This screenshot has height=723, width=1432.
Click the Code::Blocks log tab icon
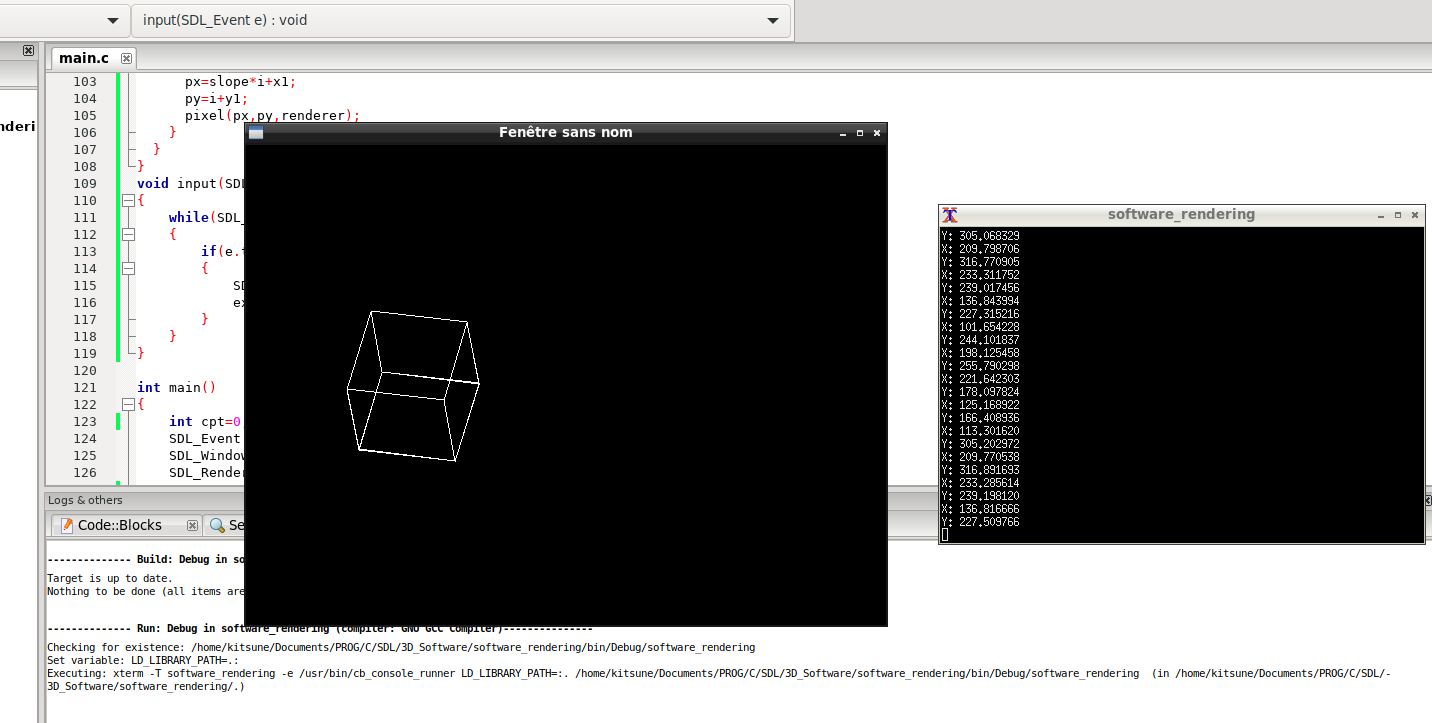(66, 525)
